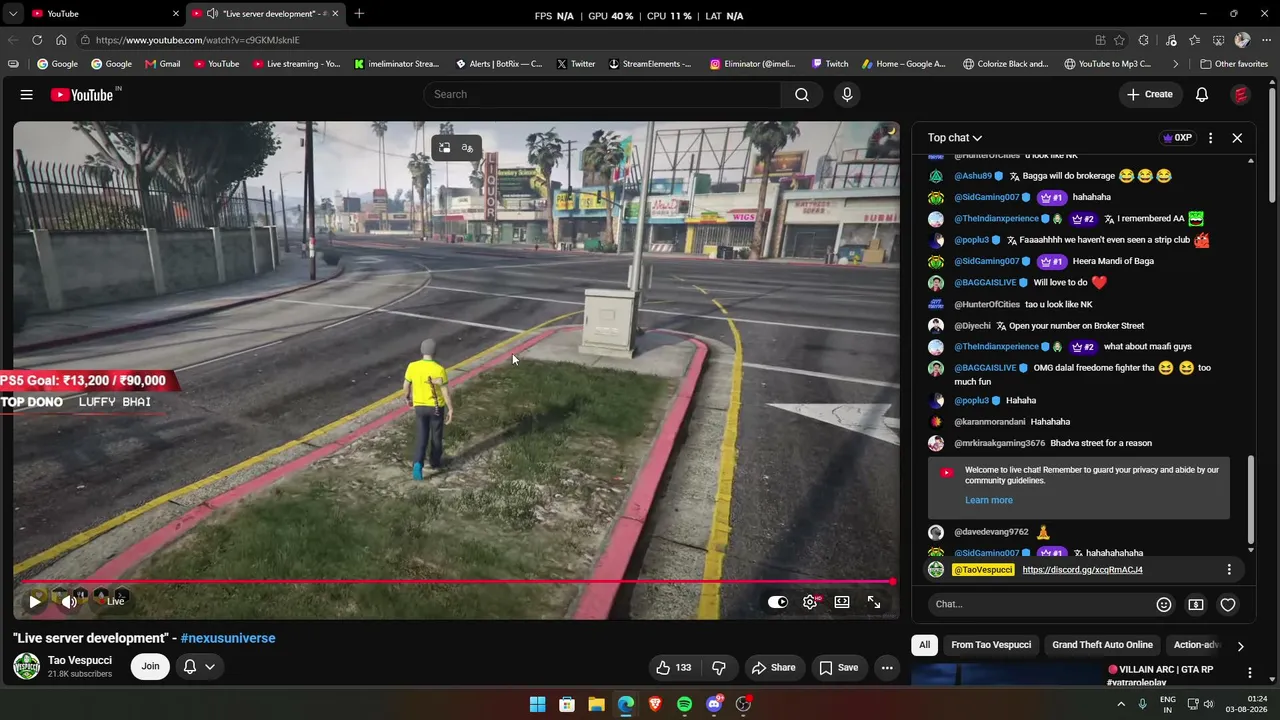Image resolution: width=1280 pixels, height=720 pixels.
Task: Select the Grand Theft Auto Online chip
Action: point(1102,645)
